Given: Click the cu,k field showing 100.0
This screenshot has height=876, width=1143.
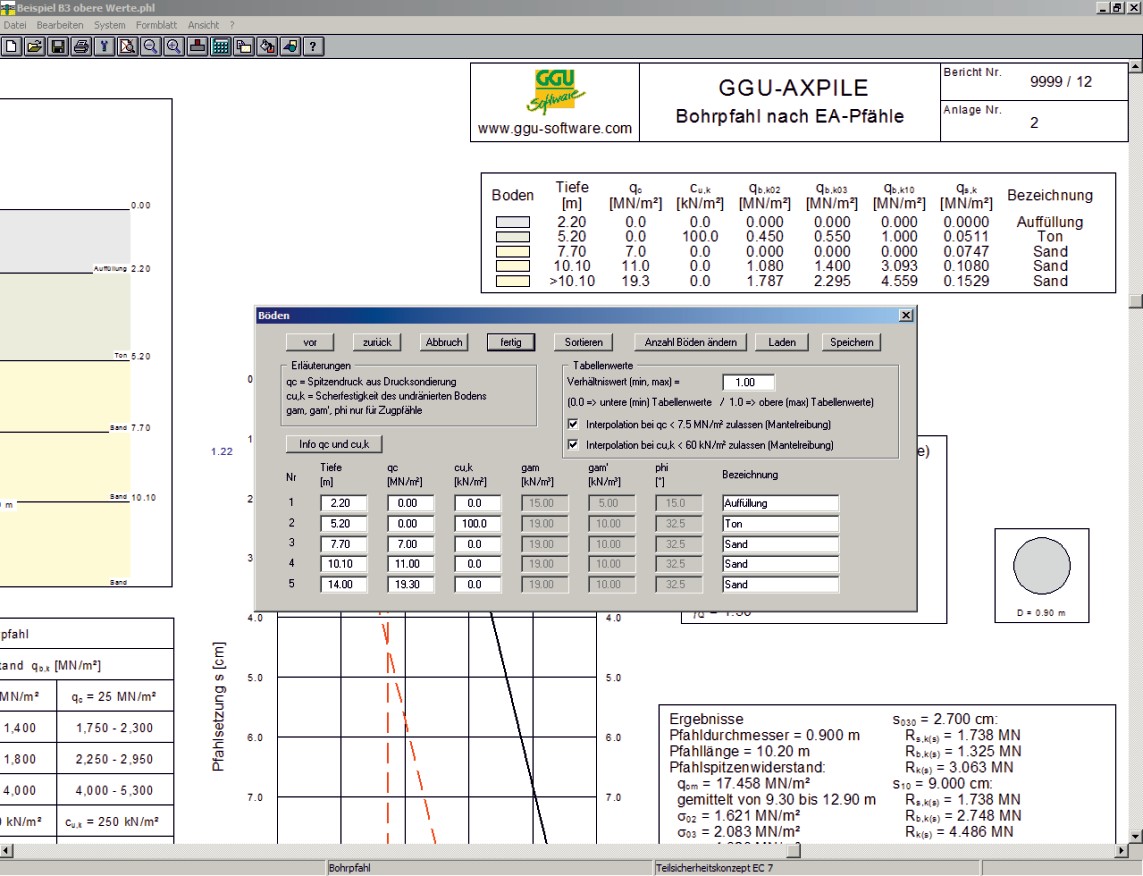Looking at the screenshot, I should tap(477, 523).
